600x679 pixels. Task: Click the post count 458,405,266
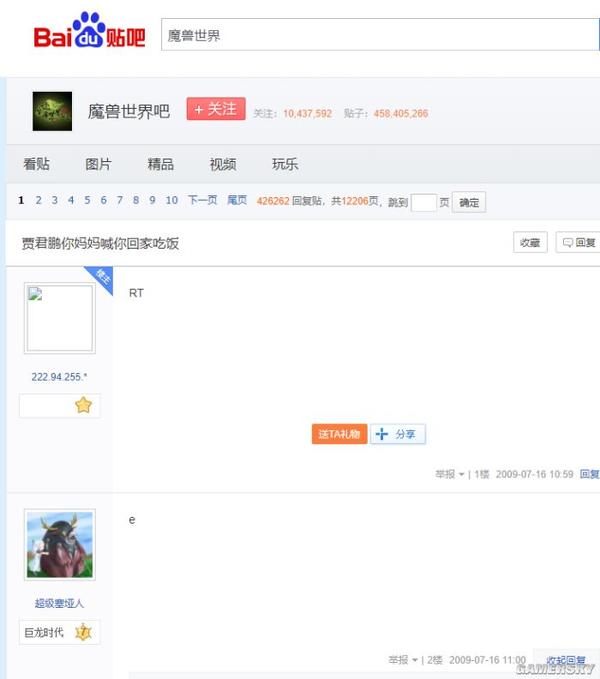point(401,113)
